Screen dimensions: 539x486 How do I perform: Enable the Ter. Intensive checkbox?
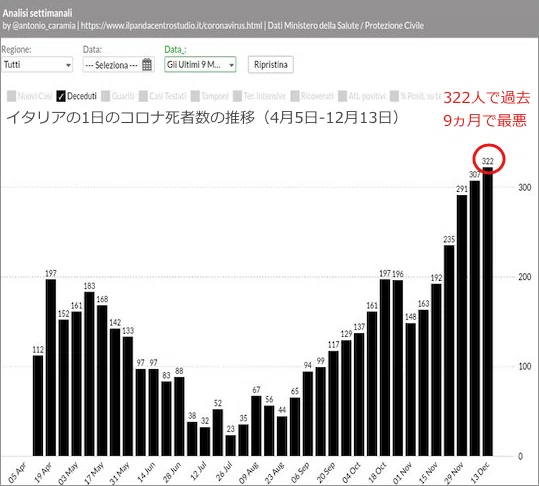237,96
